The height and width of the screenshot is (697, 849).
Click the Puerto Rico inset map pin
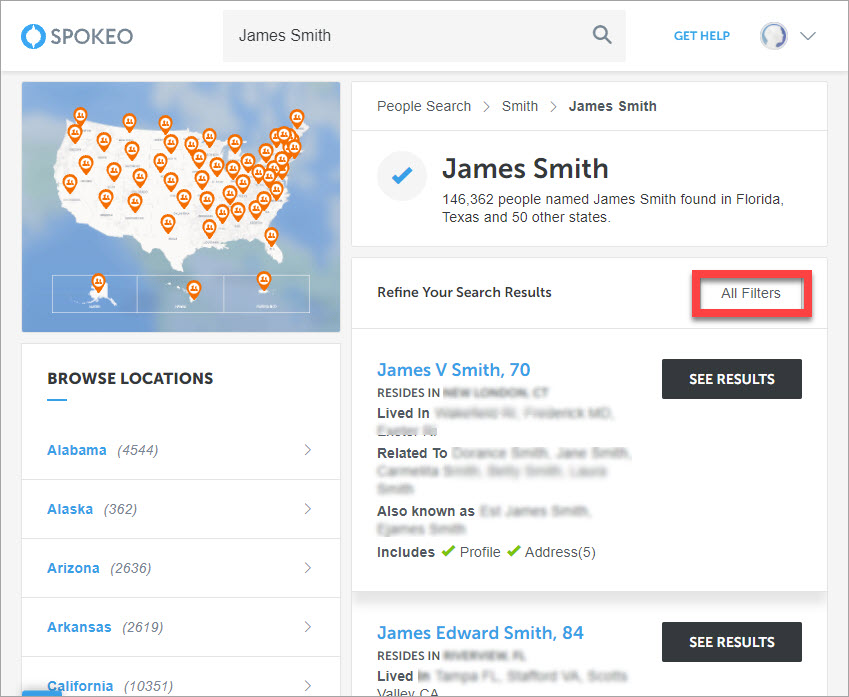pyautogui.click(x=264, y=281)
